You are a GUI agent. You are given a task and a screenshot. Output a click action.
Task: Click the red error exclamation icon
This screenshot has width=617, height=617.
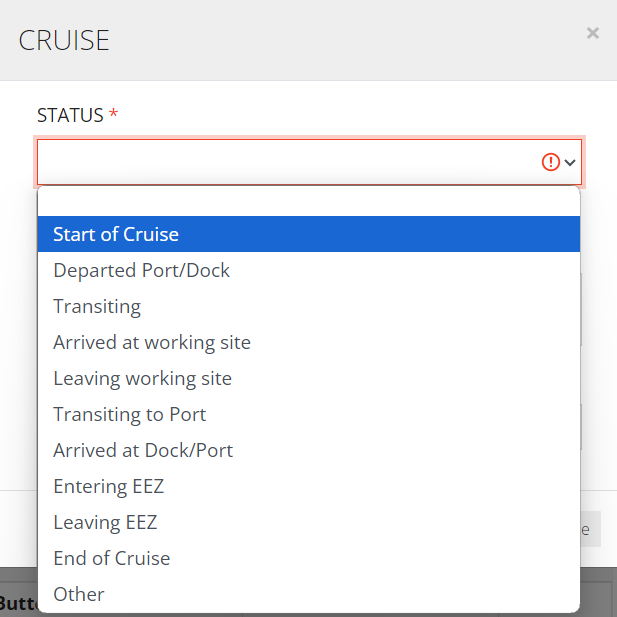pyautogui.click(x=551, y=162)
